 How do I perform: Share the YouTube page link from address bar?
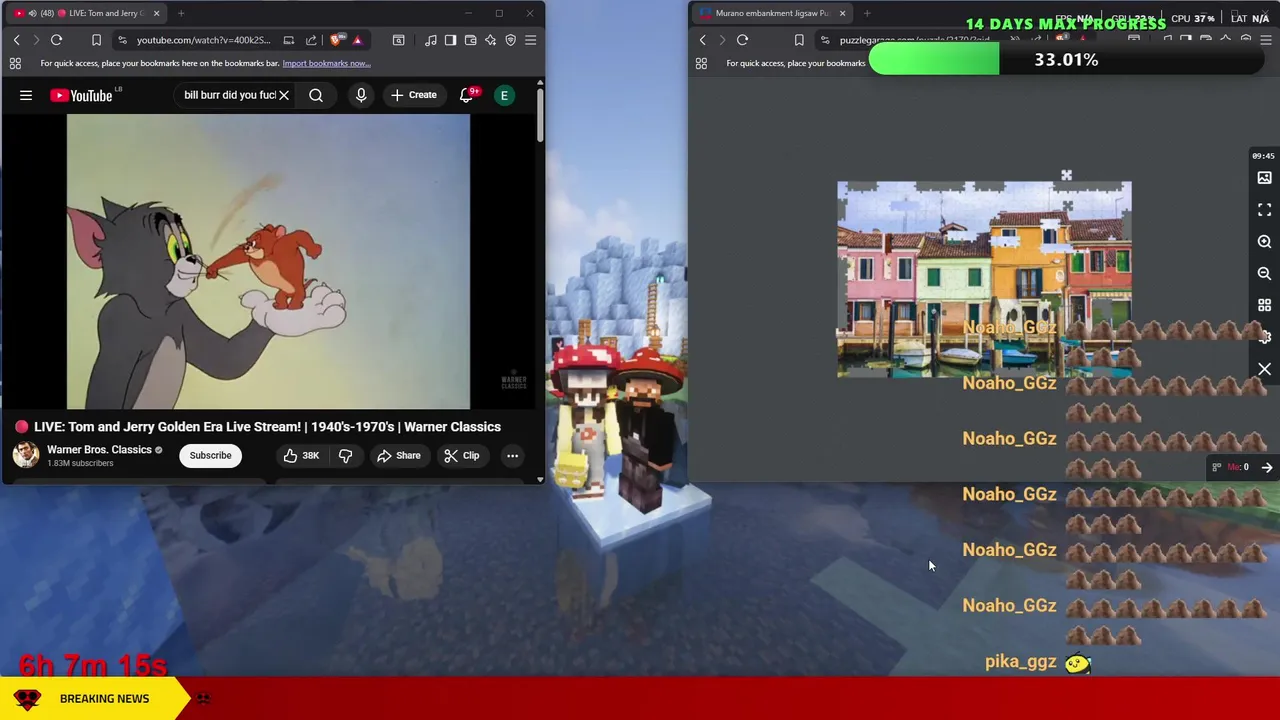tap(311, 40)
